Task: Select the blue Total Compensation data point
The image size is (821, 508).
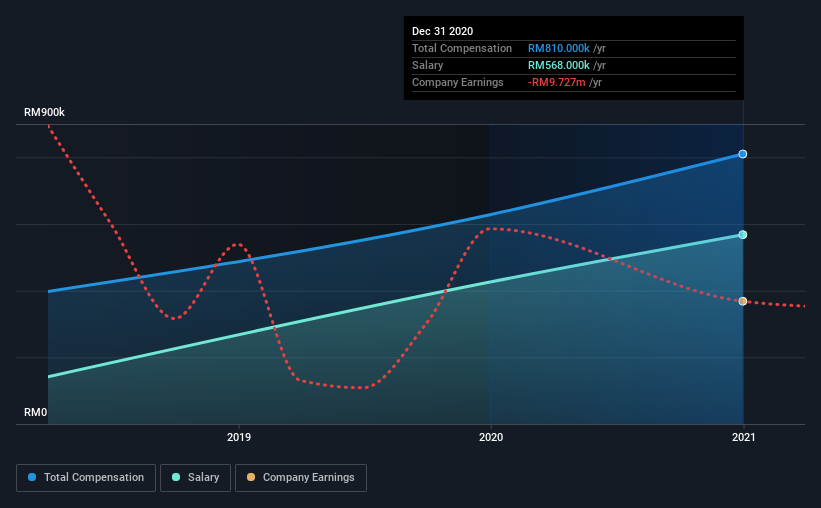Action: coord(742,154)
